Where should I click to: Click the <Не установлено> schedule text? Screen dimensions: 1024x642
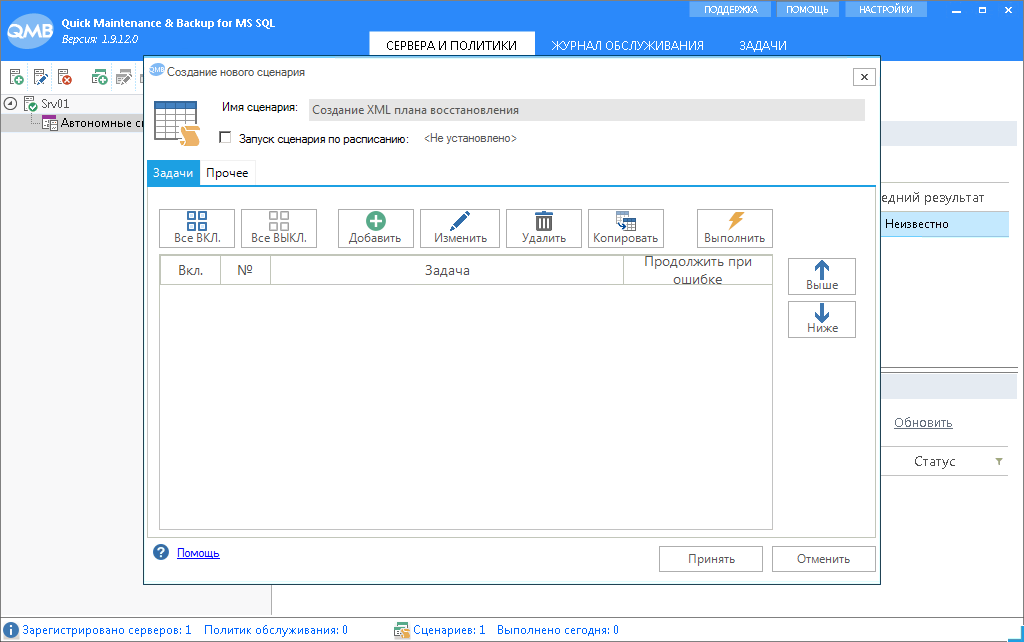click(x=470, y=138)
